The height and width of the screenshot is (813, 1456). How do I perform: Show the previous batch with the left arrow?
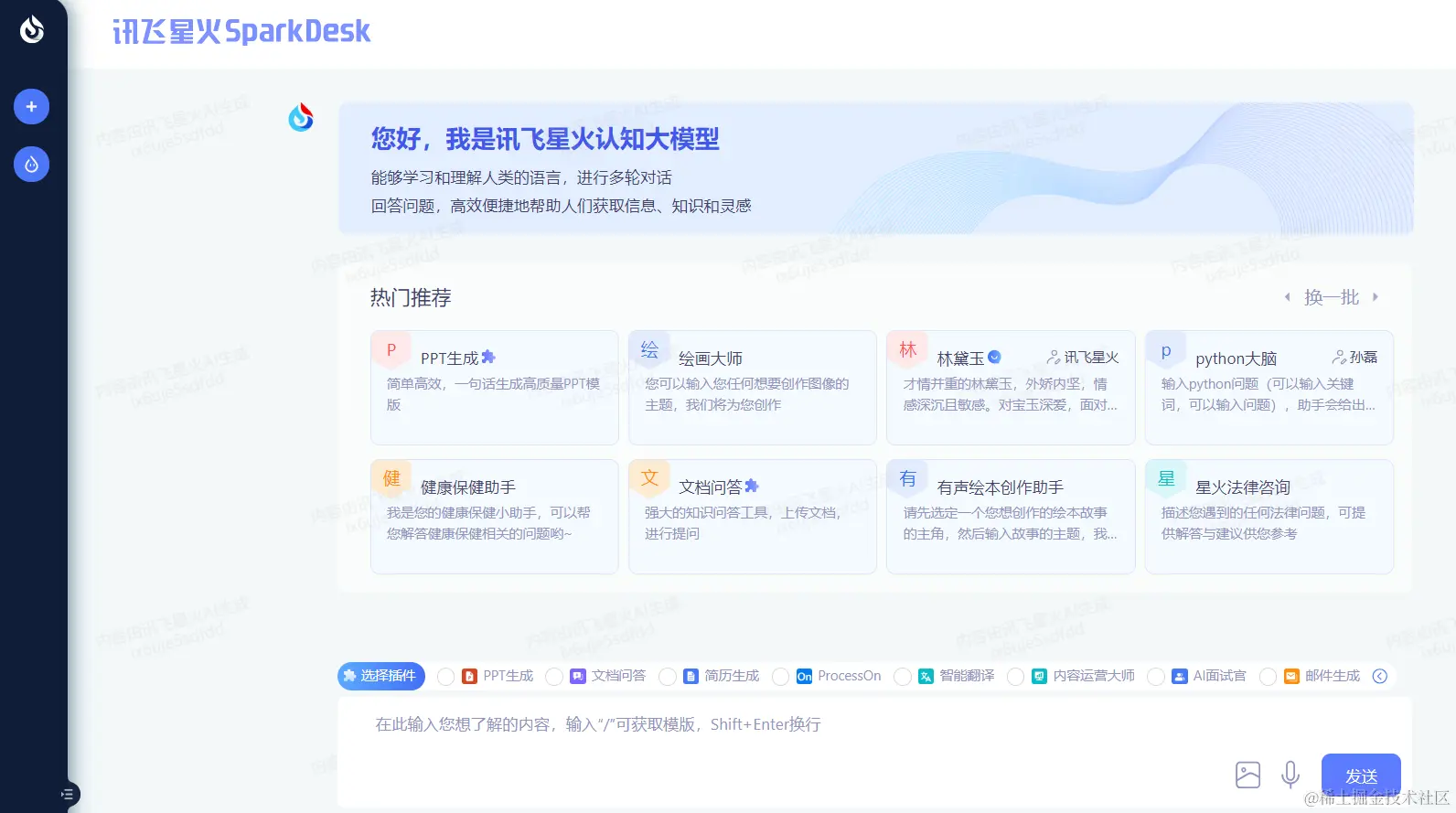coord(1288,297)
